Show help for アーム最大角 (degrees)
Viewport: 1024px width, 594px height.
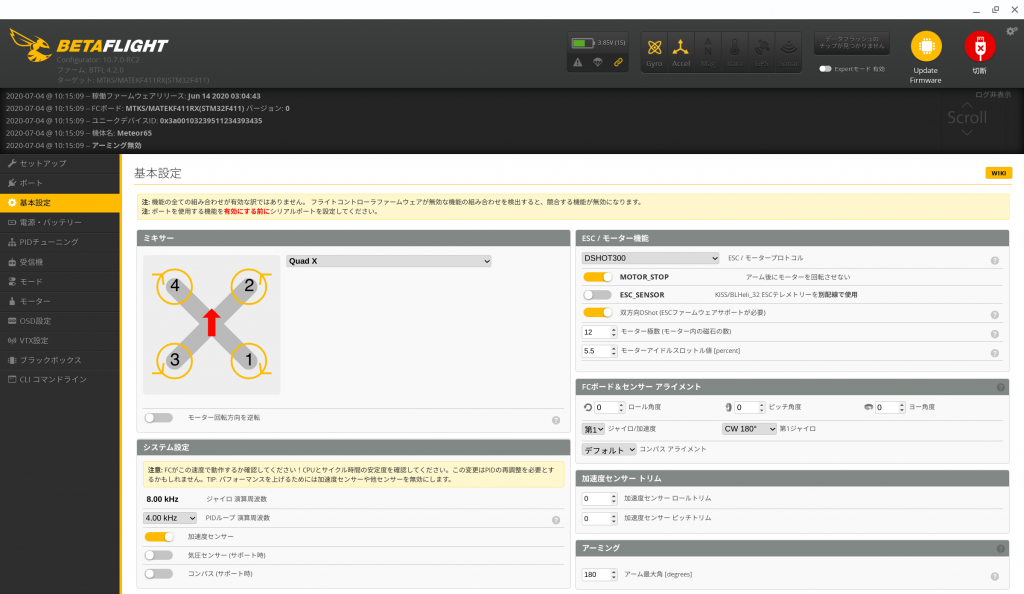995,576
